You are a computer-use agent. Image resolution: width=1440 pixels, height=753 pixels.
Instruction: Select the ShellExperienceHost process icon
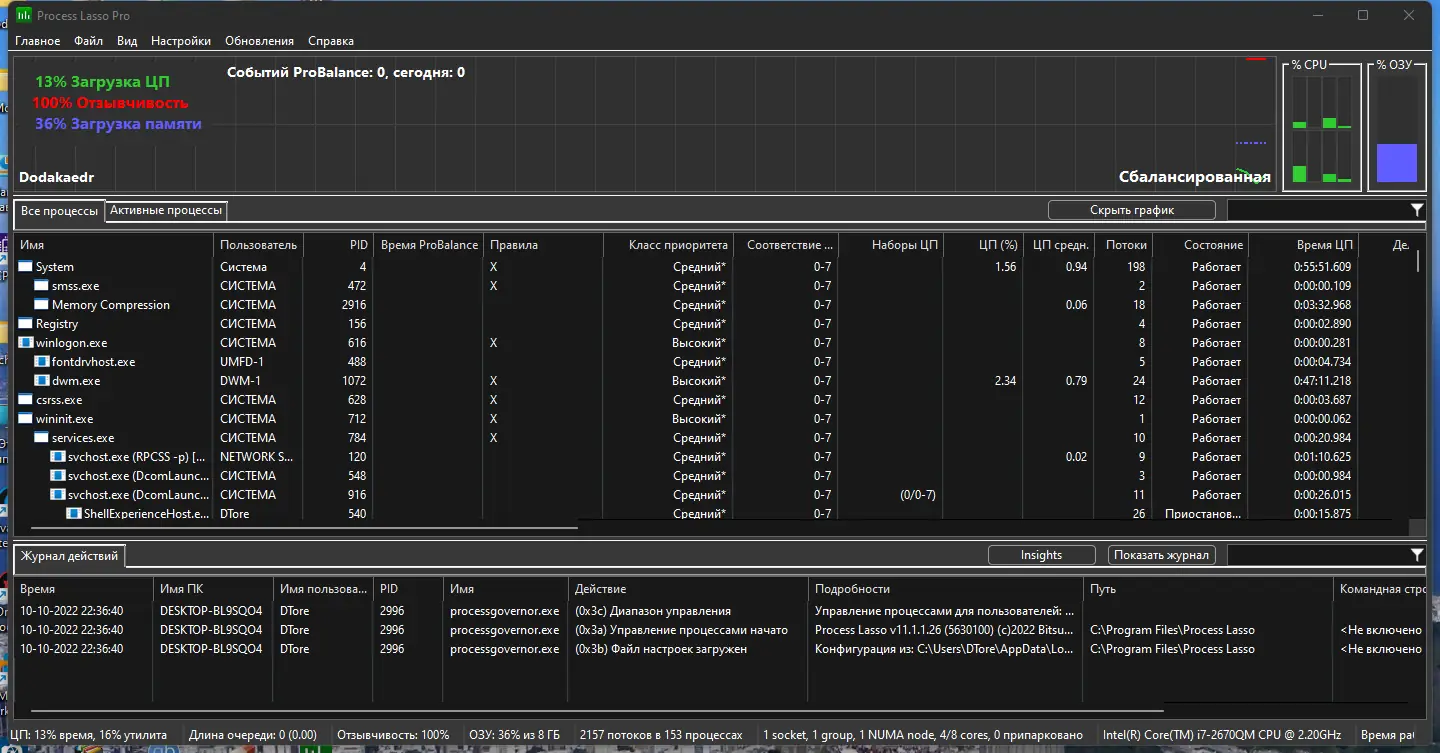coord(74,514)
